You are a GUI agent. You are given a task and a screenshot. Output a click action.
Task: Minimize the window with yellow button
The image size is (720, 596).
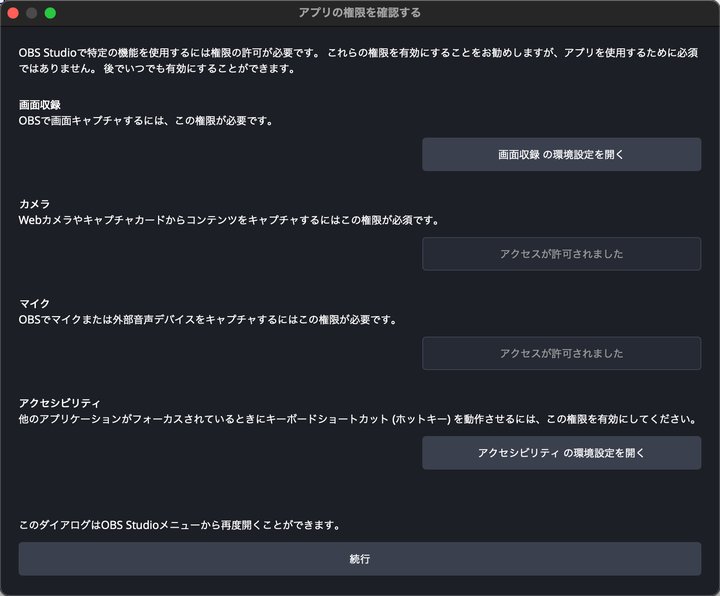pos(32,13)
